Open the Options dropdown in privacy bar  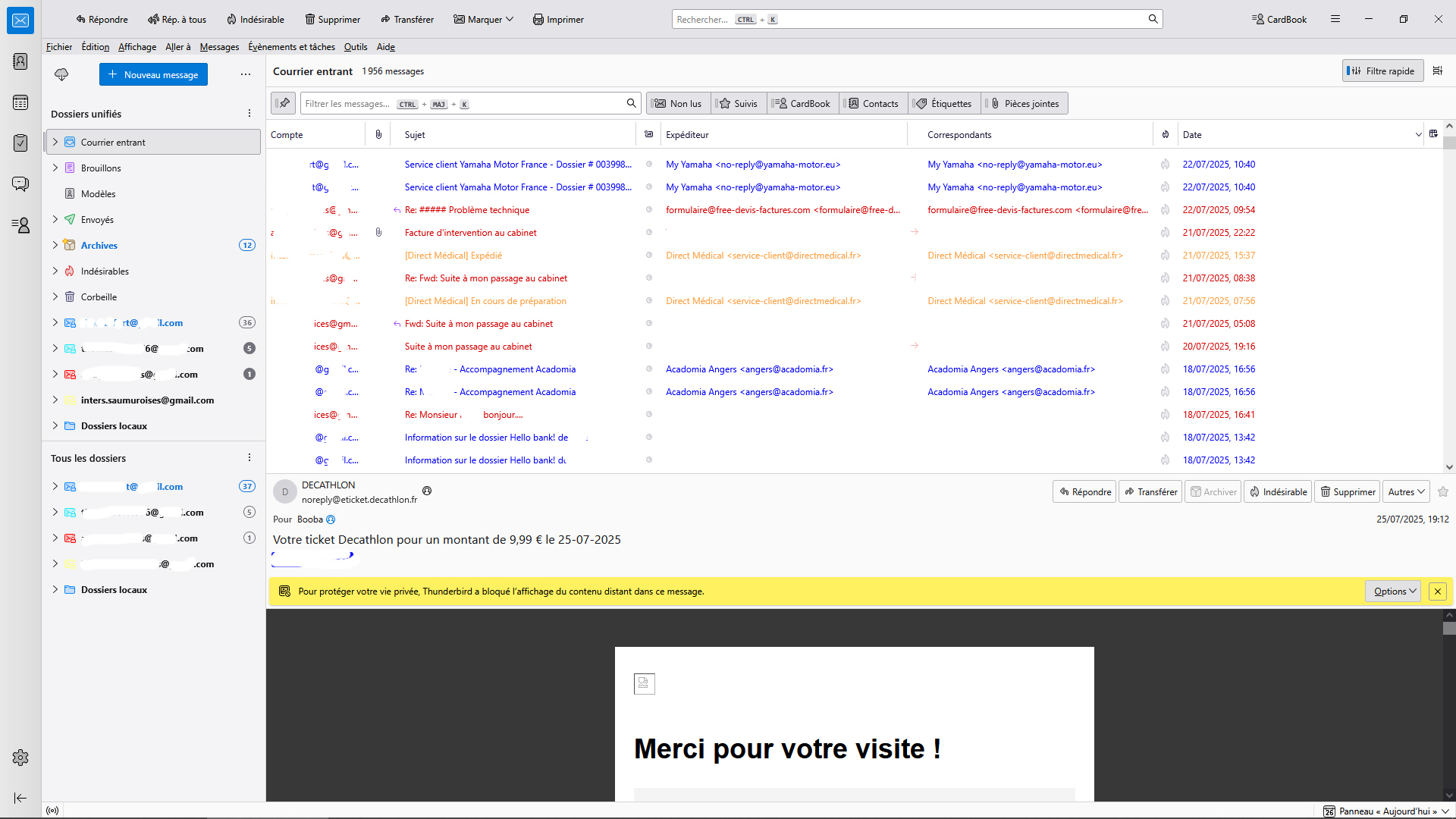[1394, 591]
